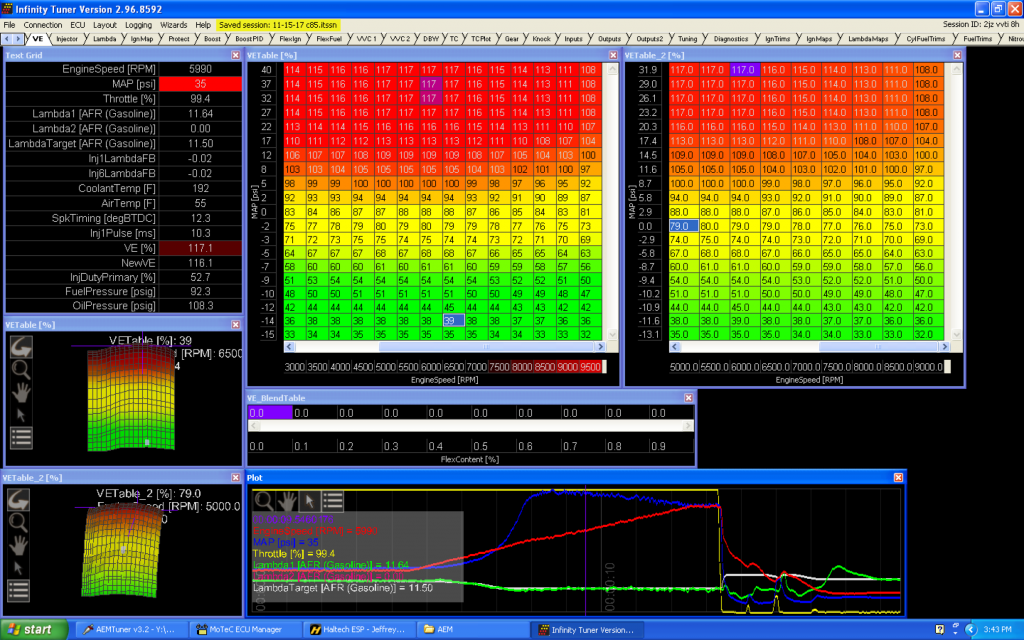The height and width of the screenshot is (640, 1024).
Task: Click the right tab scroll arrow in the tab bar
Action: (x=18, y=38)
